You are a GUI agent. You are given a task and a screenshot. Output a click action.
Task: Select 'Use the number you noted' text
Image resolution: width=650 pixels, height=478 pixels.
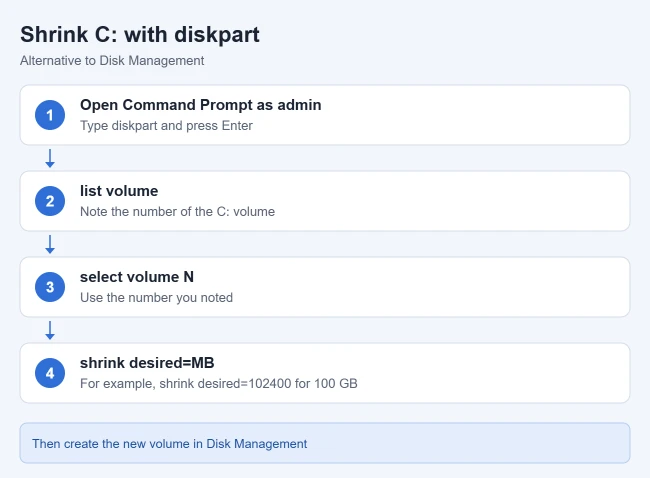[x=156, y=298]
